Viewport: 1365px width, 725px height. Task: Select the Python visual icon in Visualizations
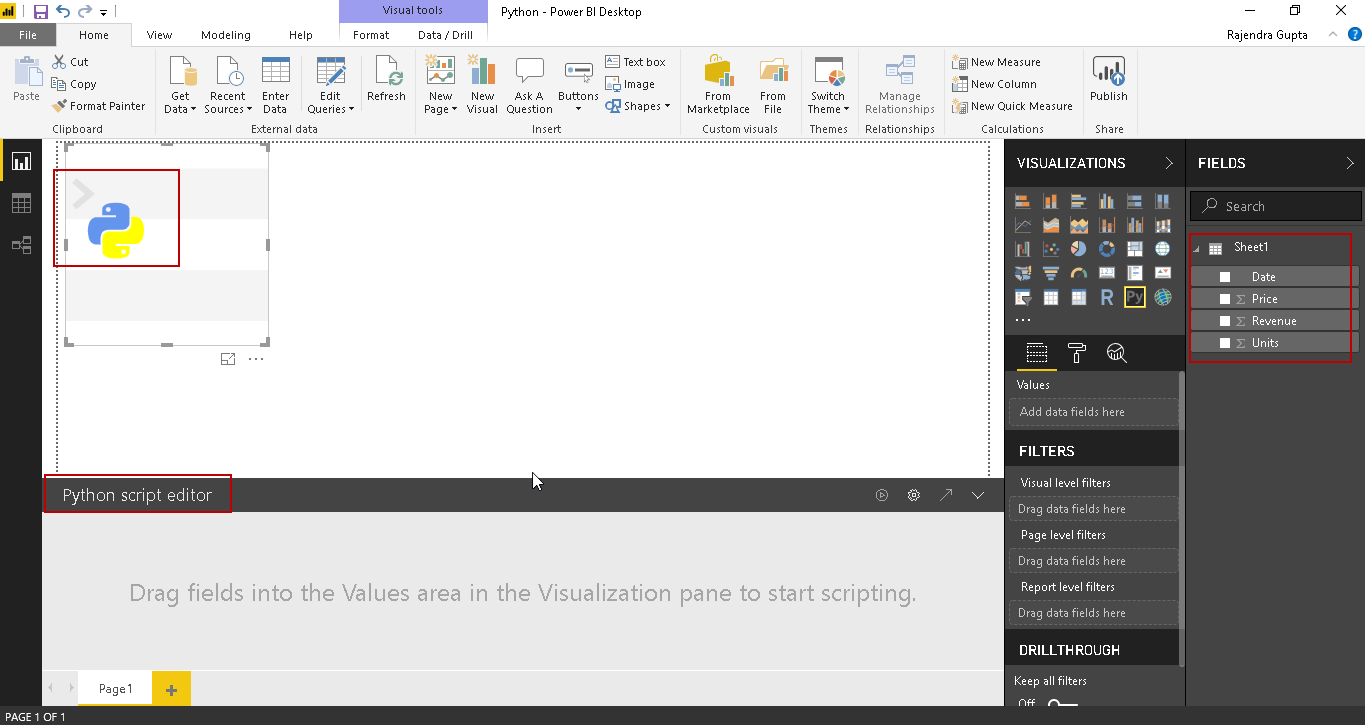point(1134,297)
